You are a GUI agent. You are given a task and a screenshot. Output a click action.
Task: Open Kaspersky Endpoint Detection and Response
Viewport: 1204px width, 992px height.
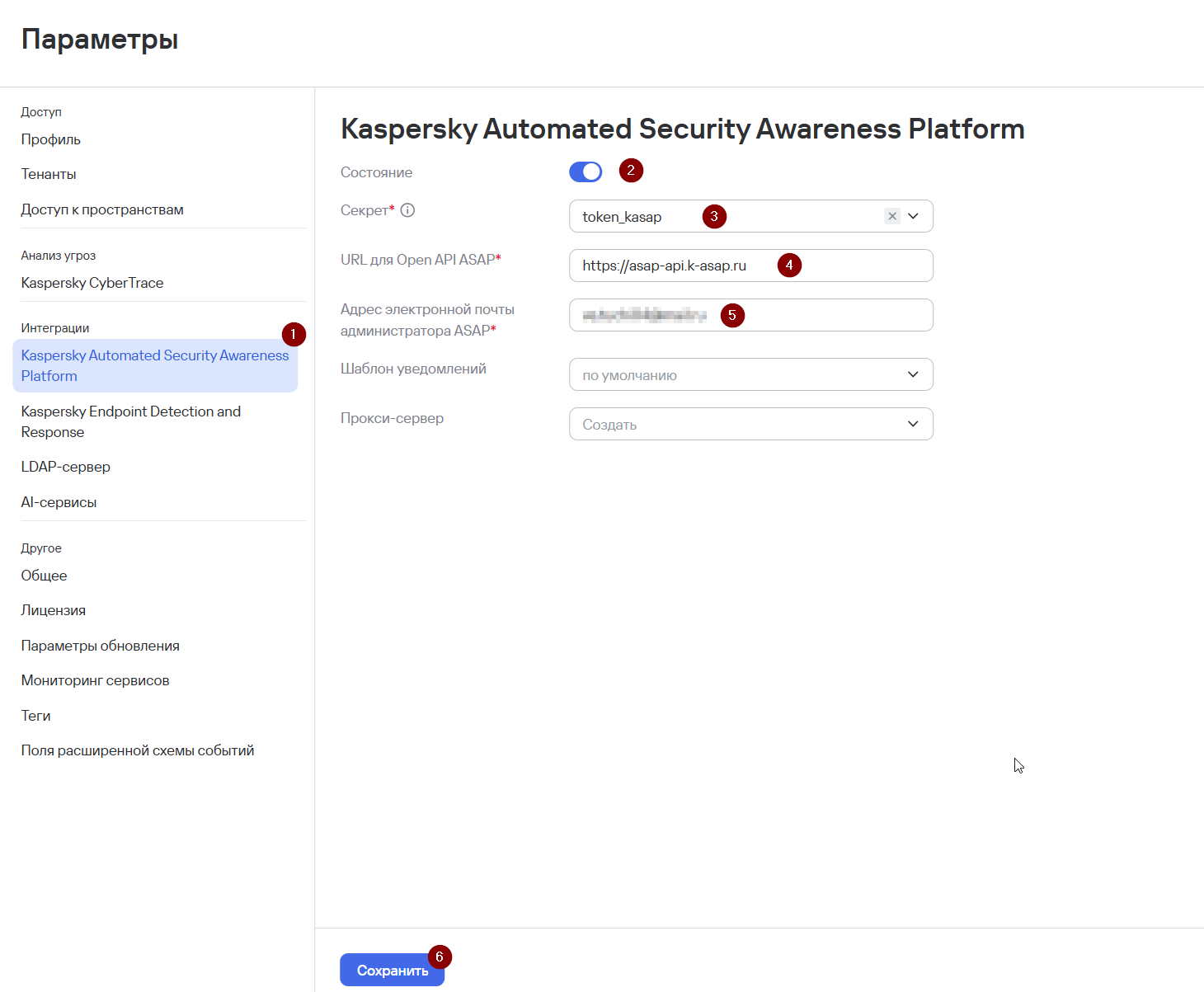(x=131, y=421)
